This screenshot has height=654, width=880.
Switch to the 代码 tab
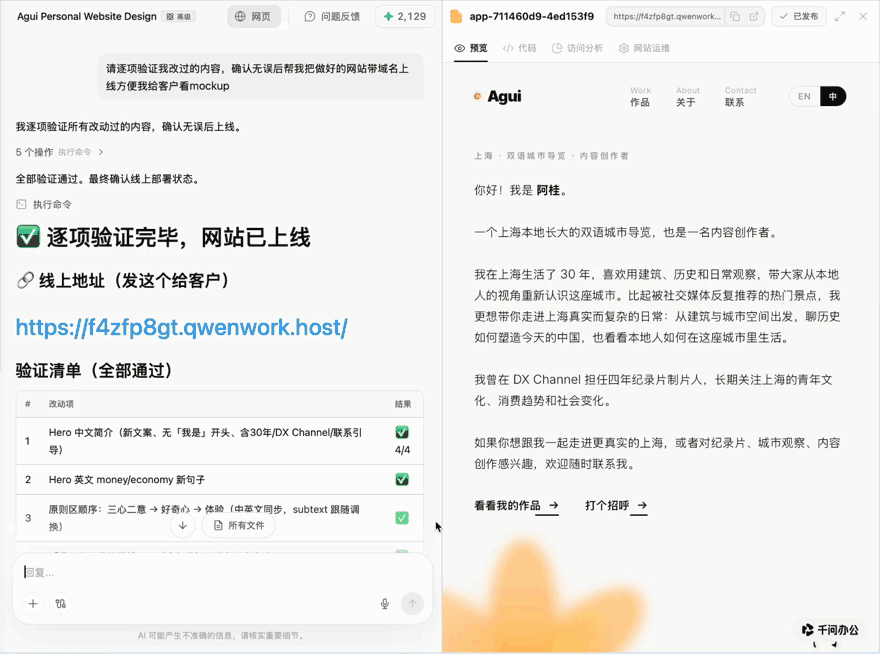click(520, 48)
